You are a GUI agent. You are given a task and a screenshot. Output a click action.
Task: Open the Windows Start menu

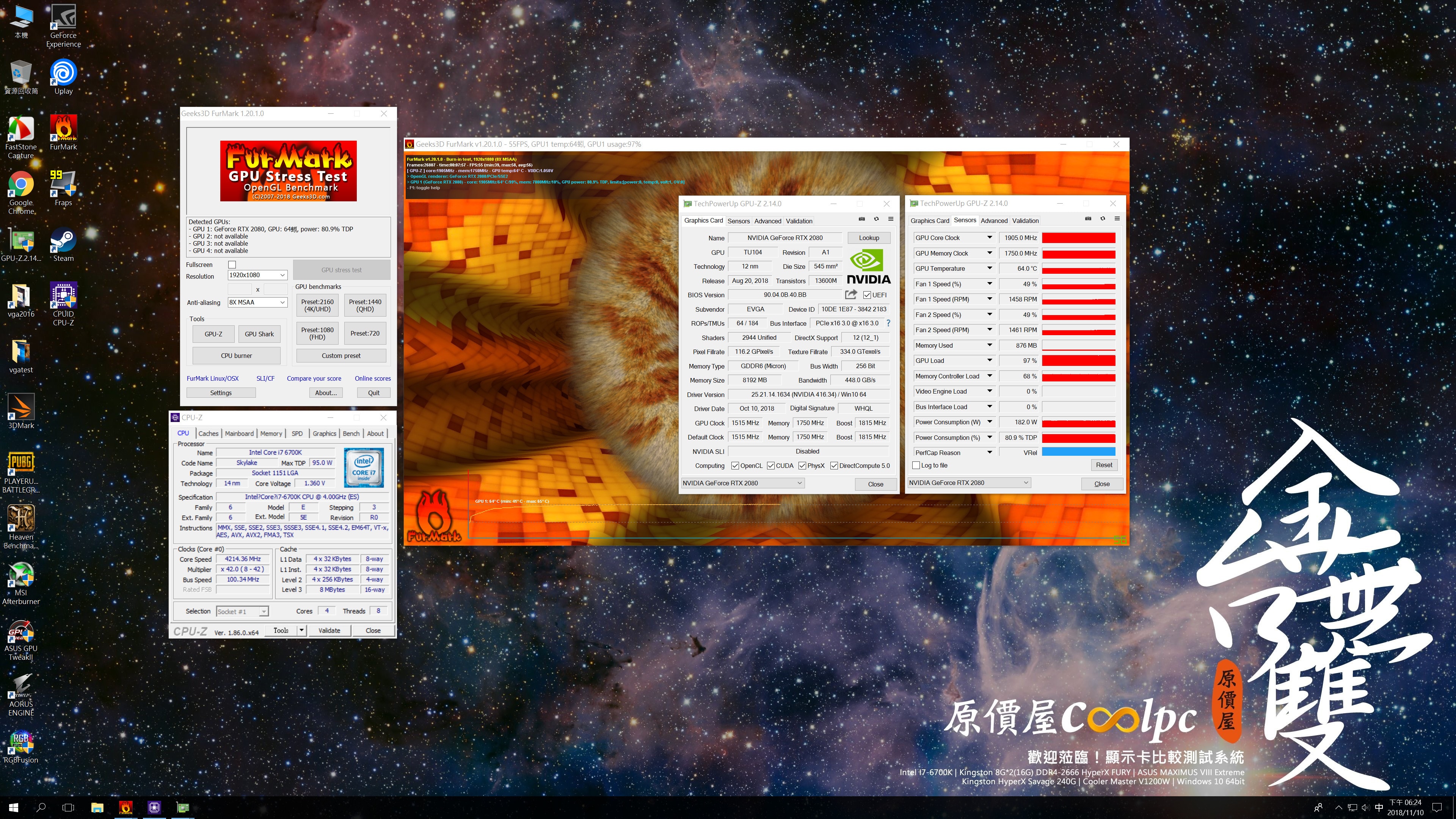tap(14, 807)
